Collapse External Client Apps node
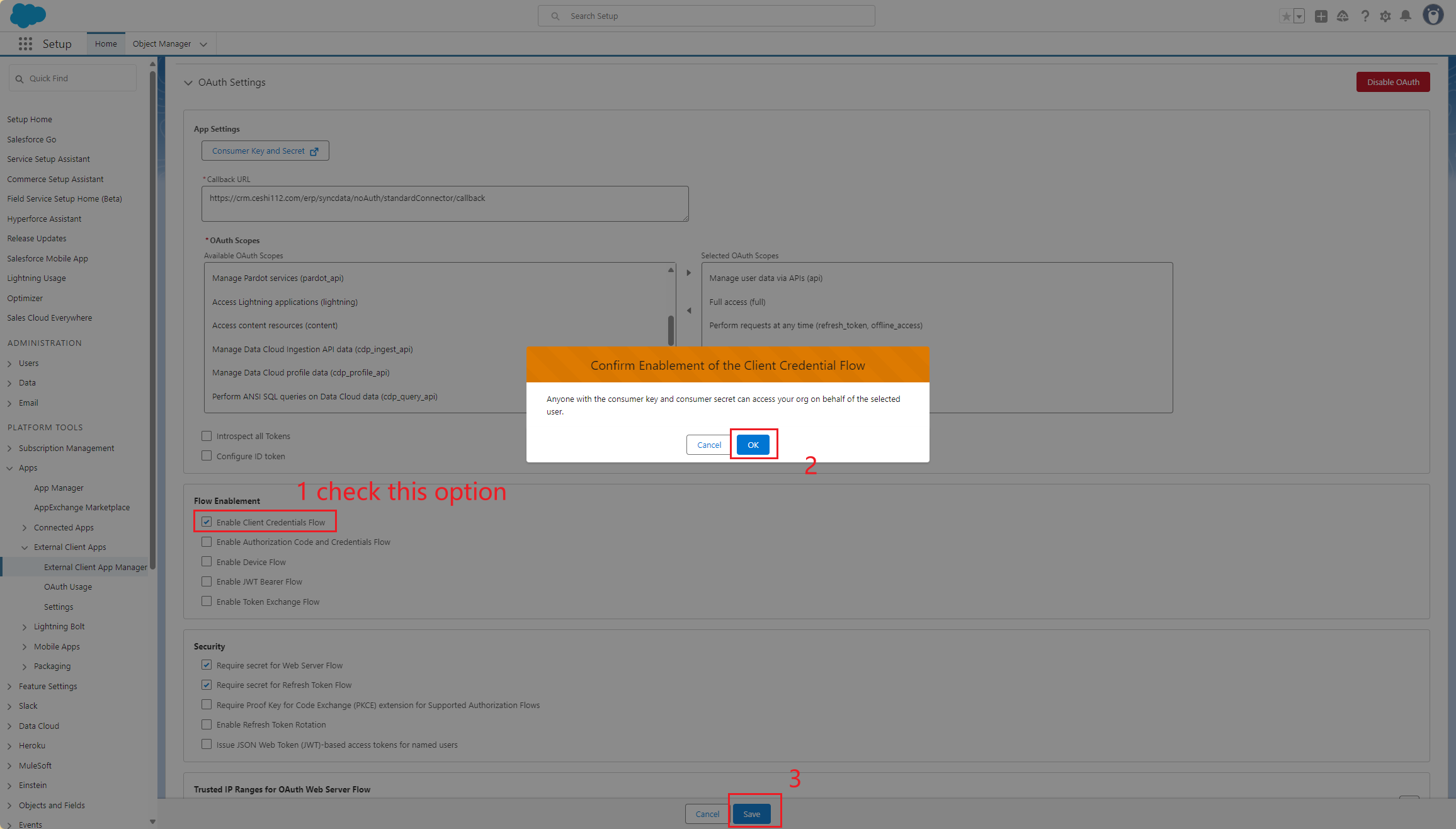 (25, 547)
